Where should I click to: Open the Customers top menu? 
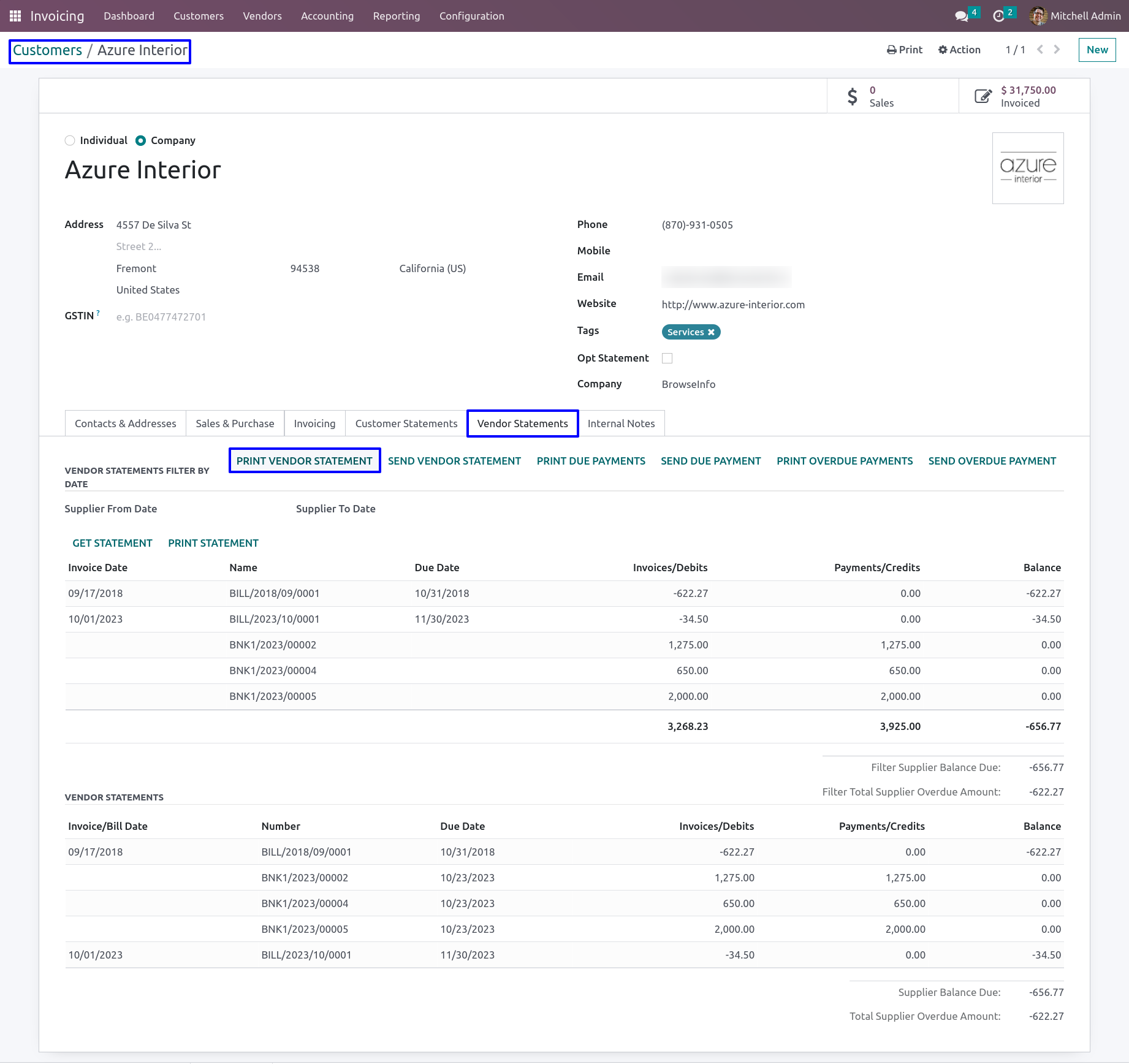click(199, 16)
